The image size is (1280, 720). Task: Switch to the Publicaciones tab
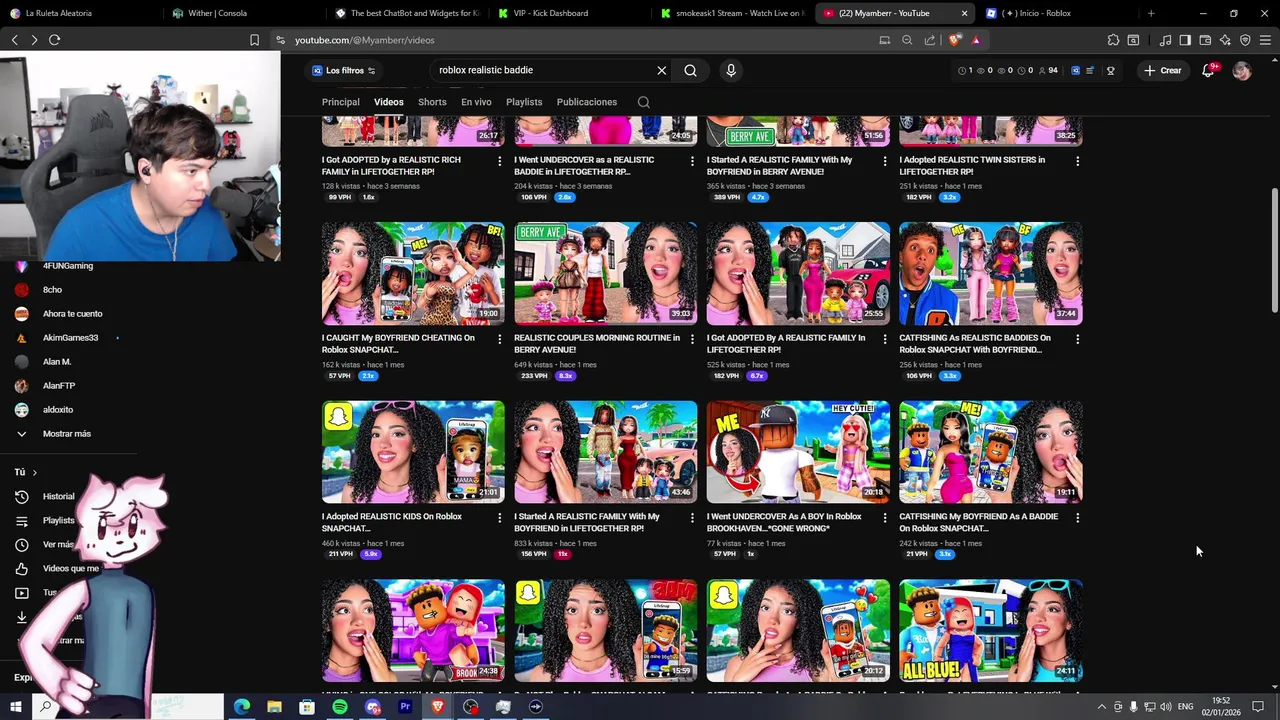pyautogui.click(x=587, y=102)
